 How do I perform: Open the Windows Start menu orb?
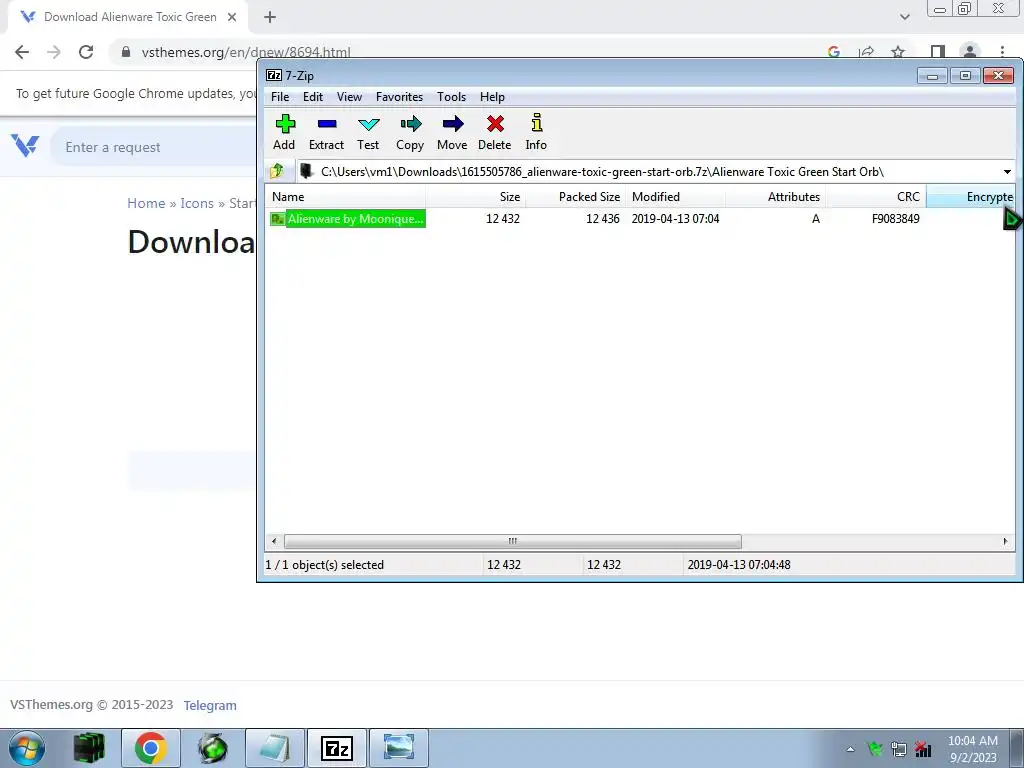pyautogui.click(x=27, y=748)
